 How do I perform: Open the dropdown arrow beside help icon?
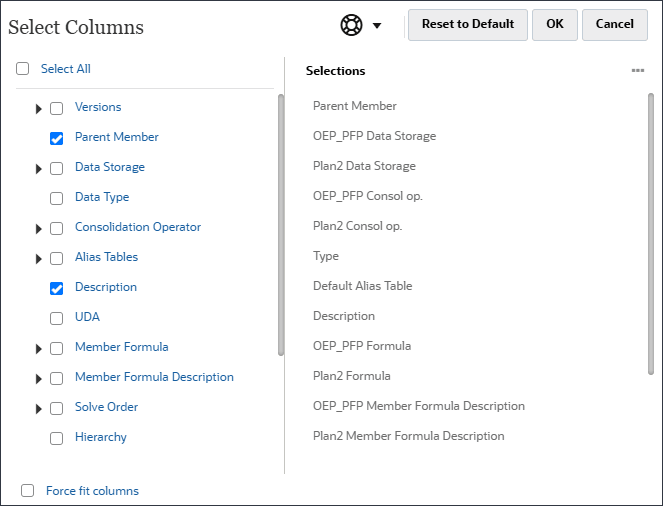(x=377, y=26)
